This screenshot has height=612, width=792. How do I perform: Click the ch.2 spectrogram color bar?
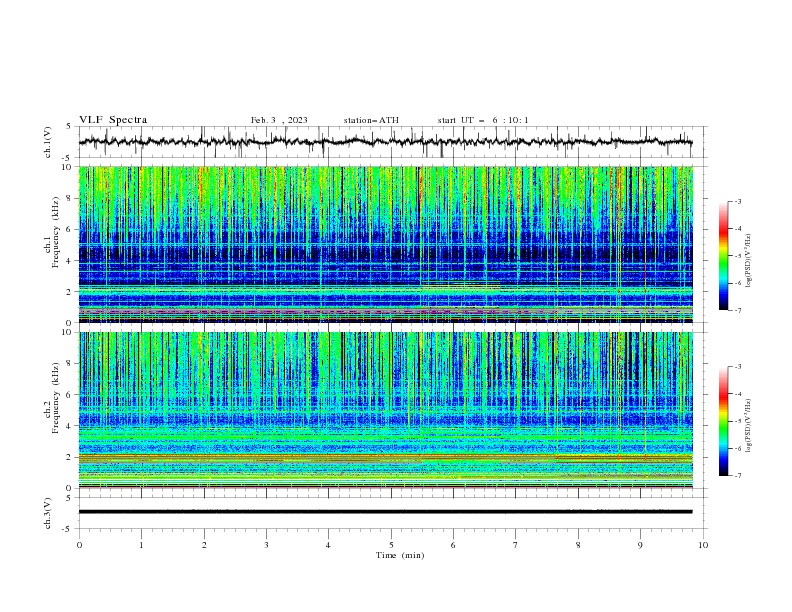click(723, 421)
